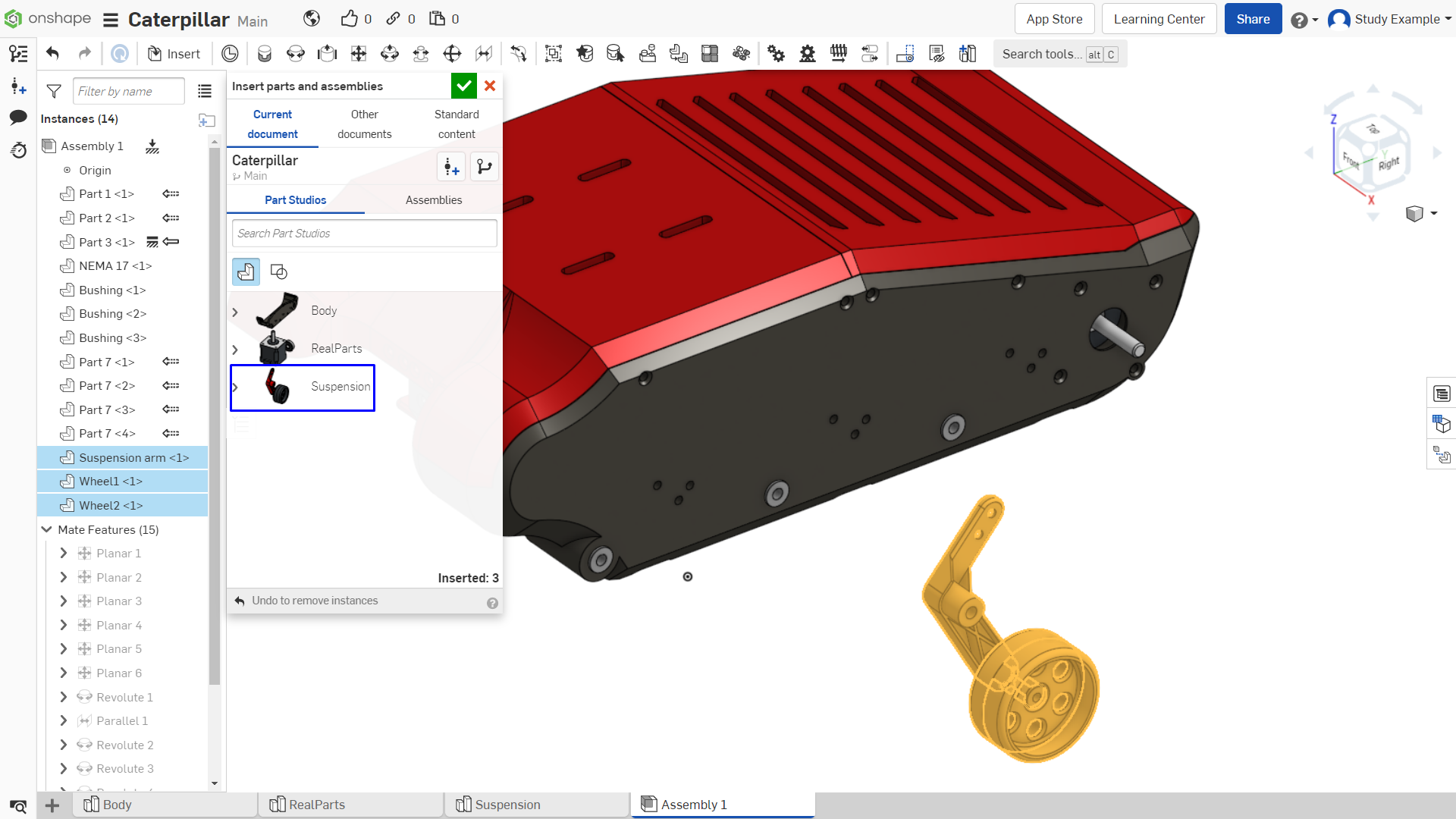Select the Pin slot mate tool

(421, 54)
